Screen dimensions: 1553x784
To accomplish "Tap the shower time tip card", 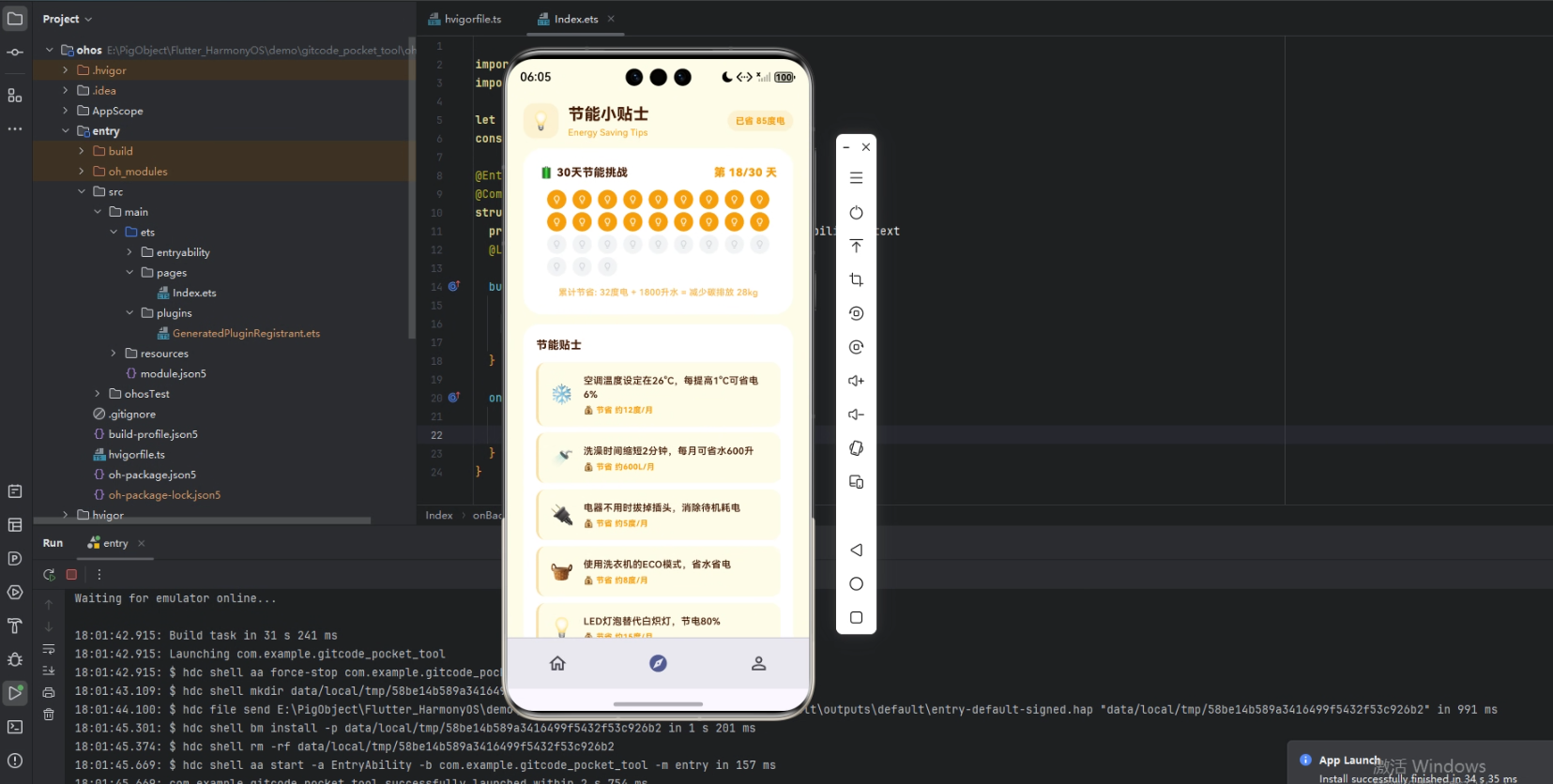I will pyautogui.click(x=658, y=458).
